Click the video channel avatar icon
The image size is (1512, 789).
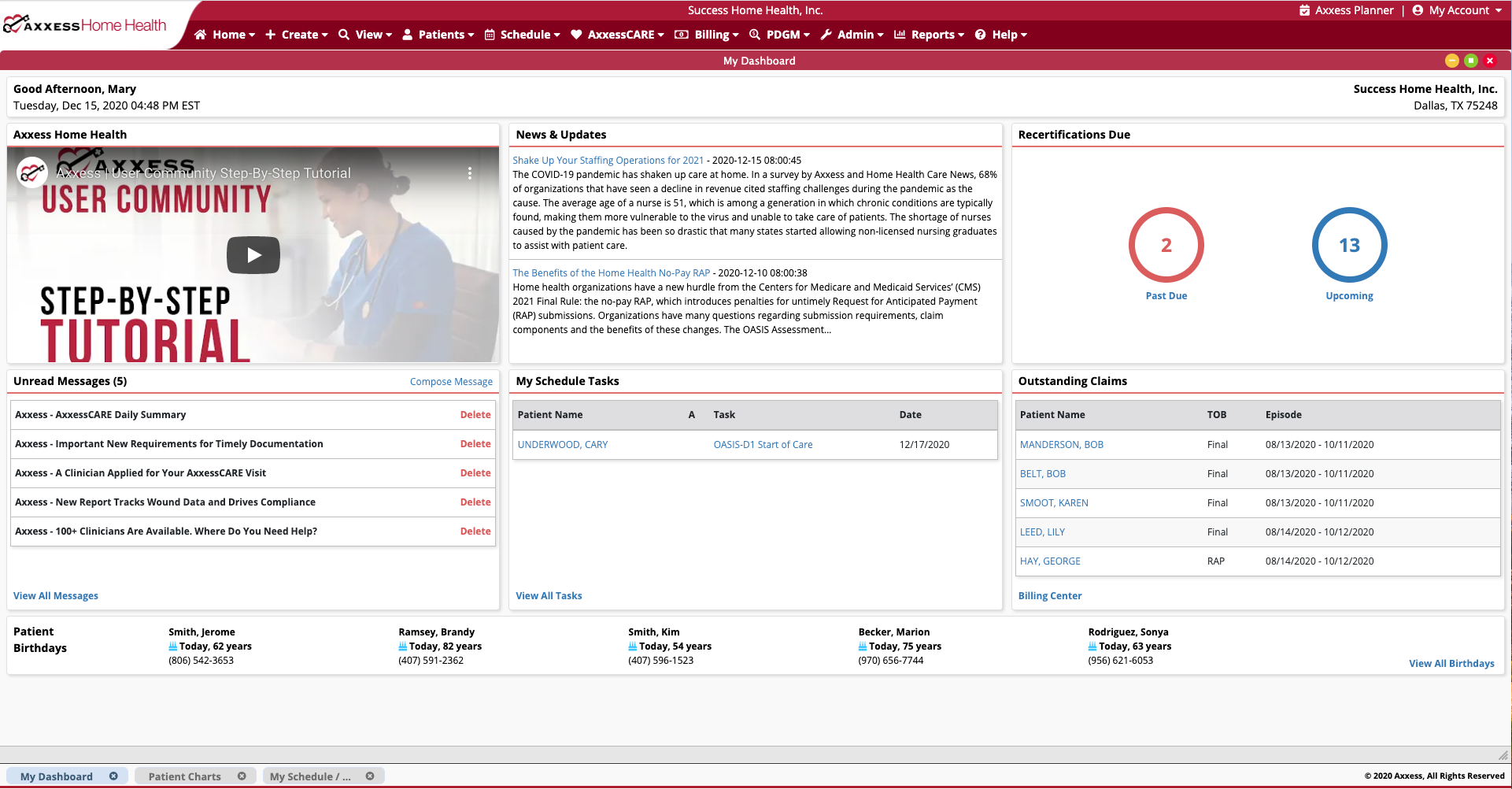pos(32,172)
